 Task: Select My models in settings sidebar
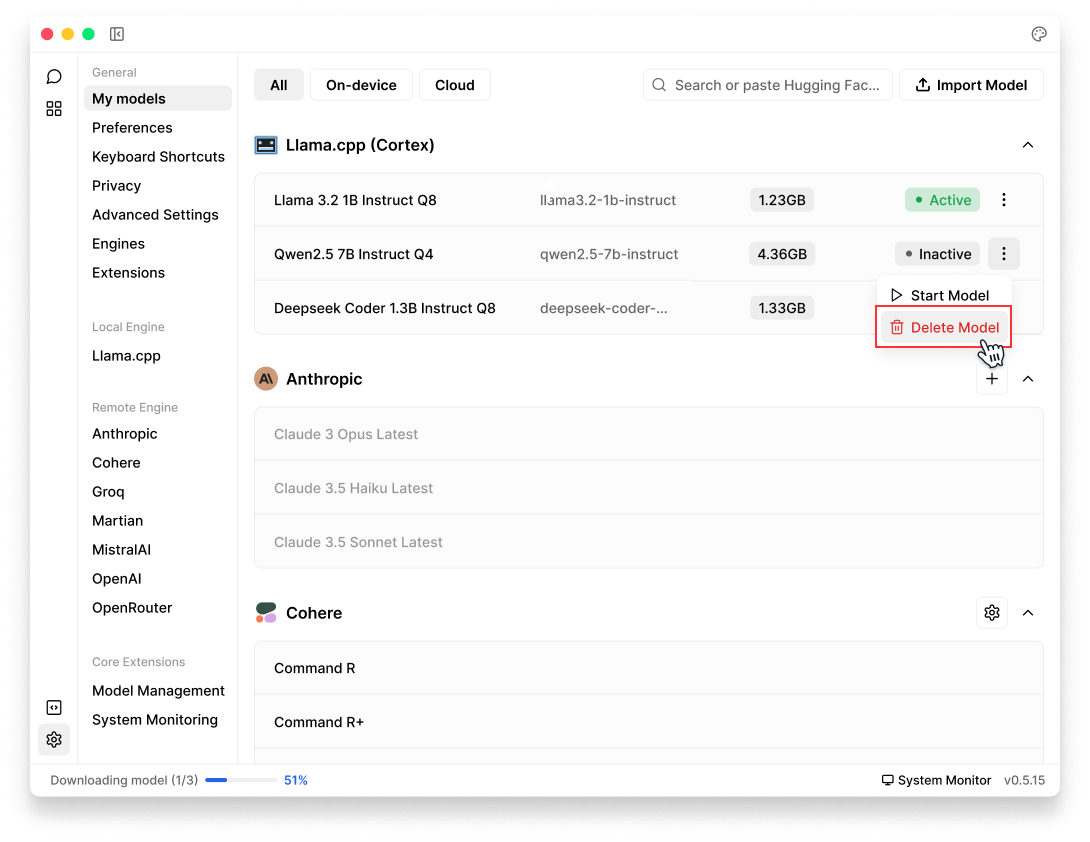tap(158, 99)
